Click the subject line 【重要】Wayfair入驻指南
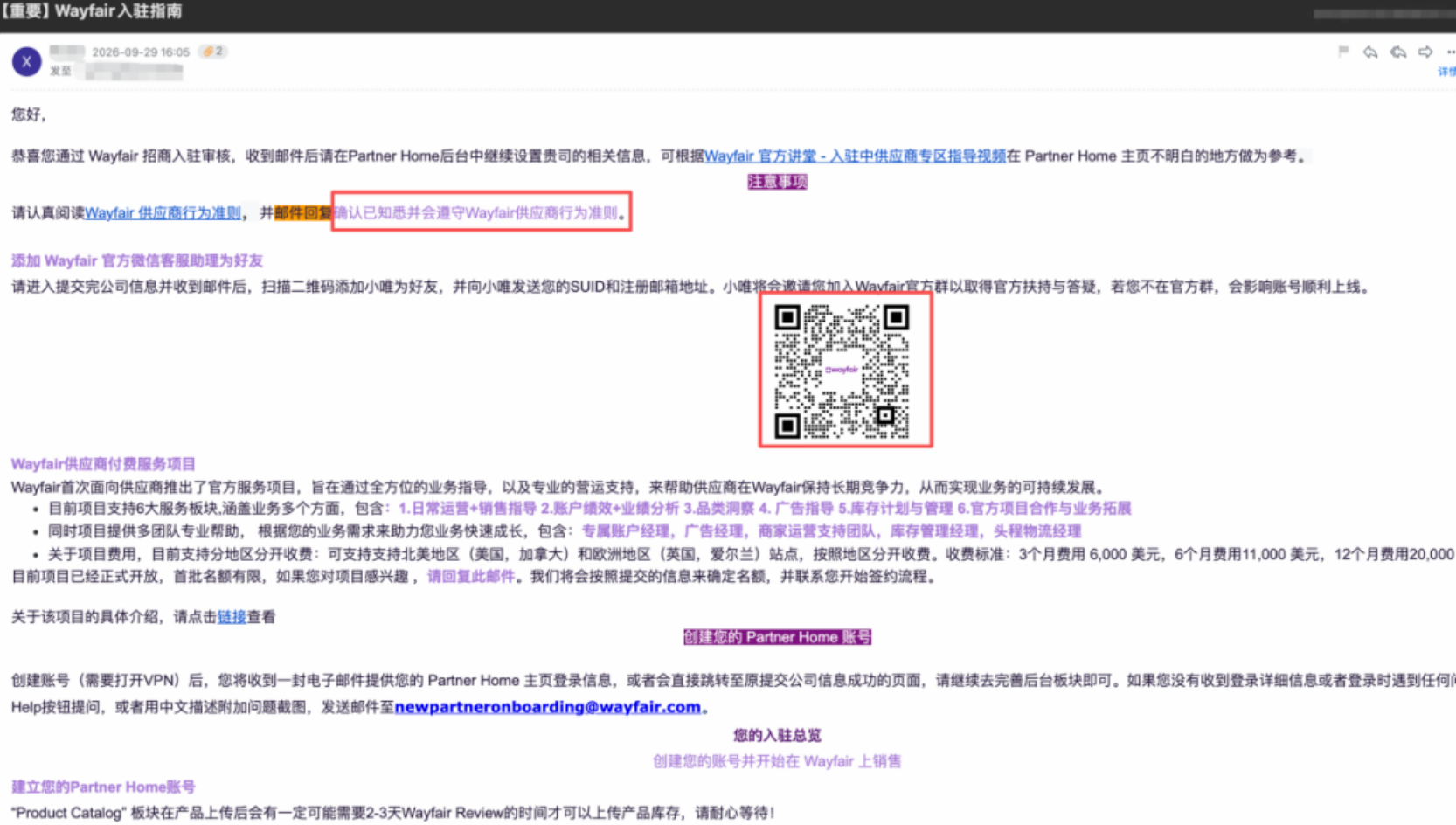Image resolution: width=1456 pixels, height=825 pixels. (92, 11)
